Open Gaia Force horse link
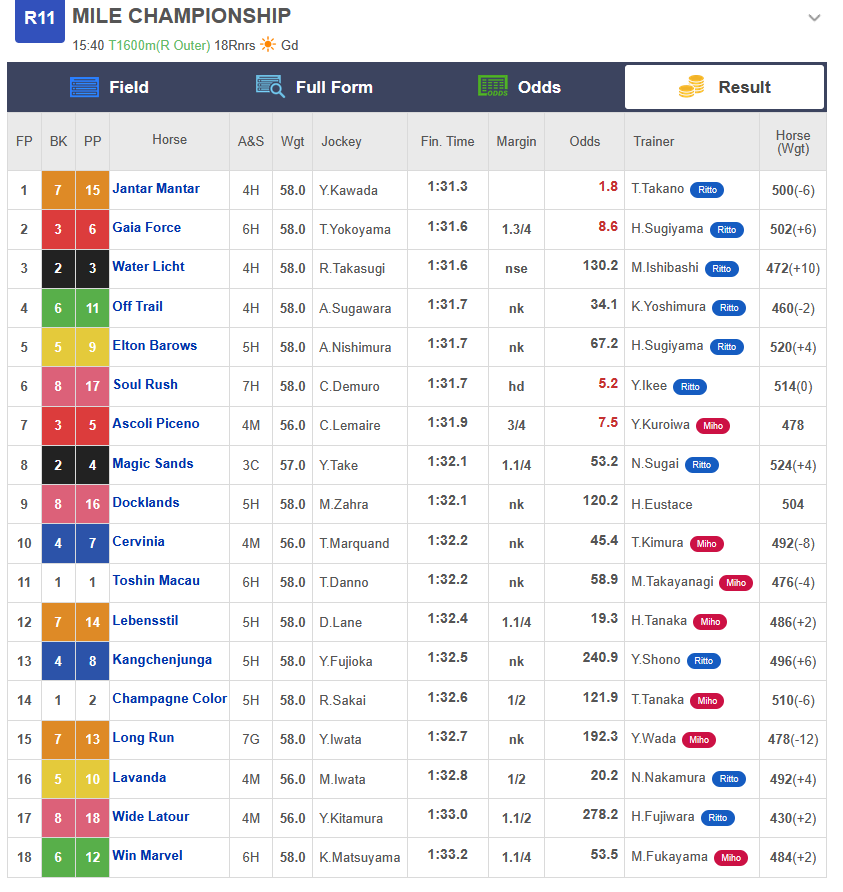Screen dimensions: 843x892 point(147,228)
